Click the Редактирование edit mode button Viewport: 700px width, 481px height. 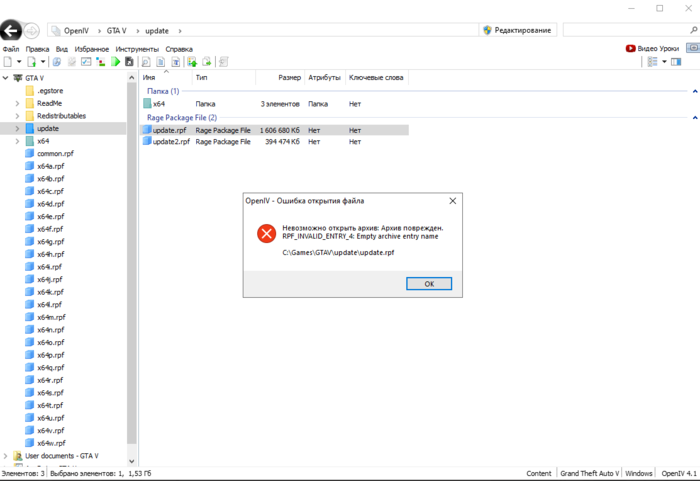pos(517,31)
